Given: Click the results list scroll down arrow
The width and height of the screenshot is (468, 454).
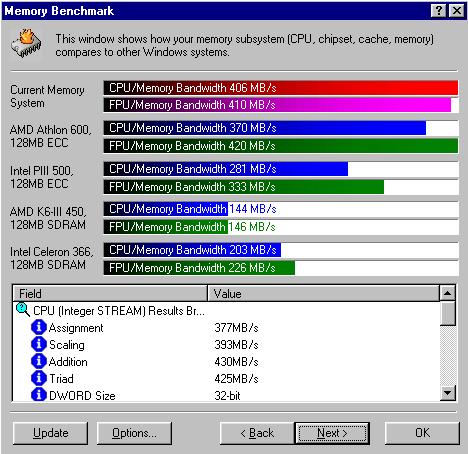Looking at the screenshot, I should tap(447, 393).
